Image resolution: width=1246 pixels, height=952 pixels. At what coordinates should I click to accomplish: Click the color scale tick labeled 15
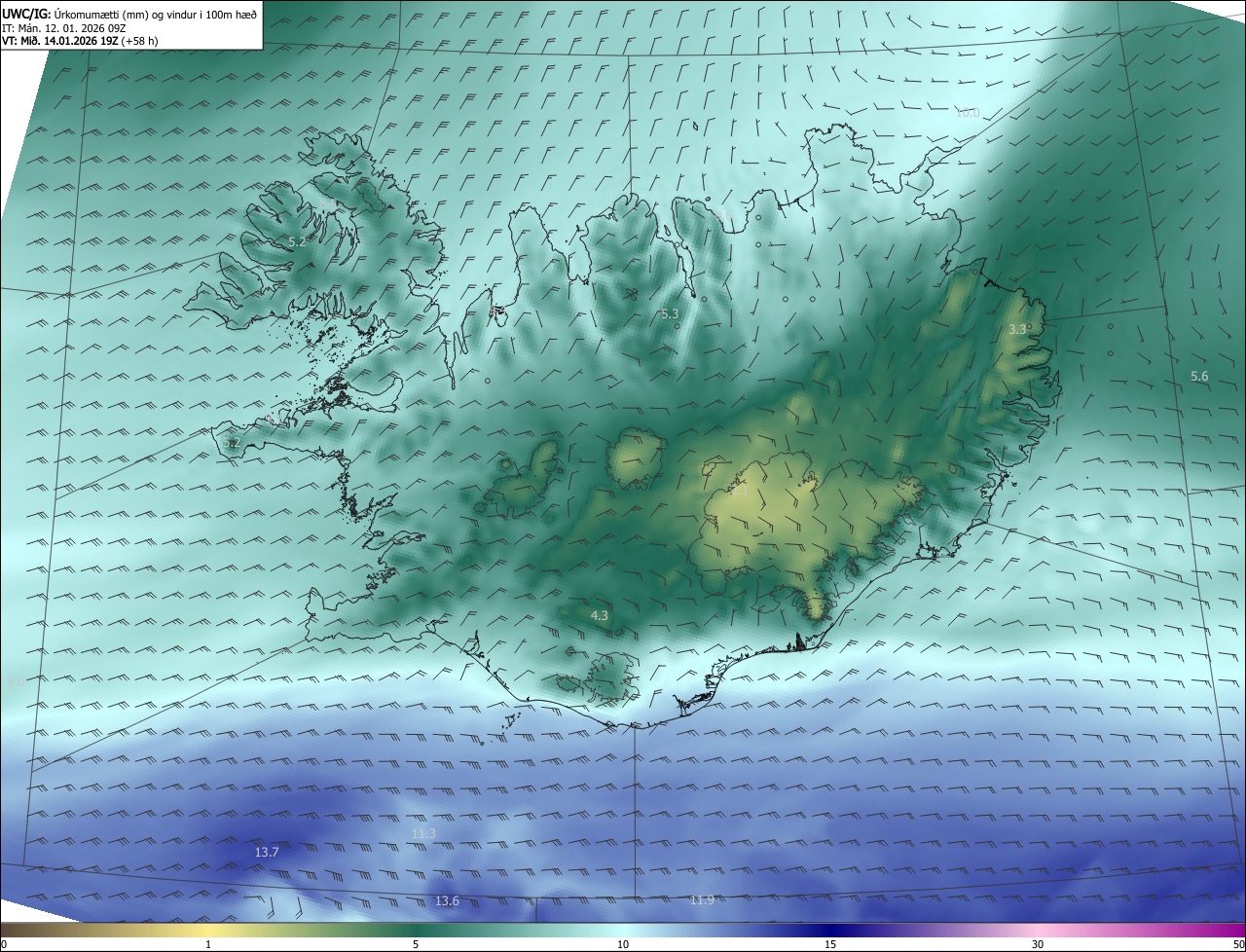click(830, 944)
